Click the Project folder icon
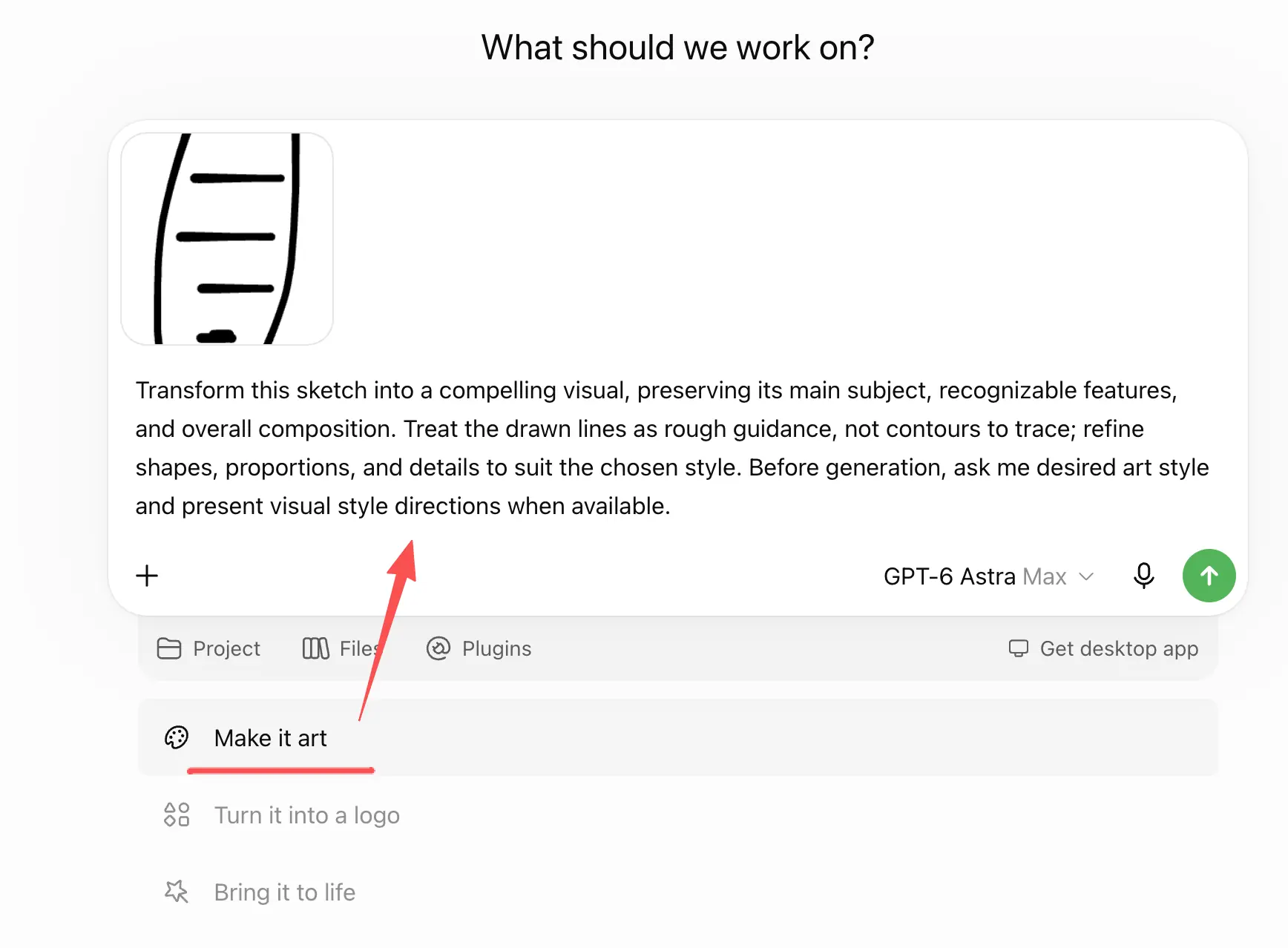 (169, 648)
